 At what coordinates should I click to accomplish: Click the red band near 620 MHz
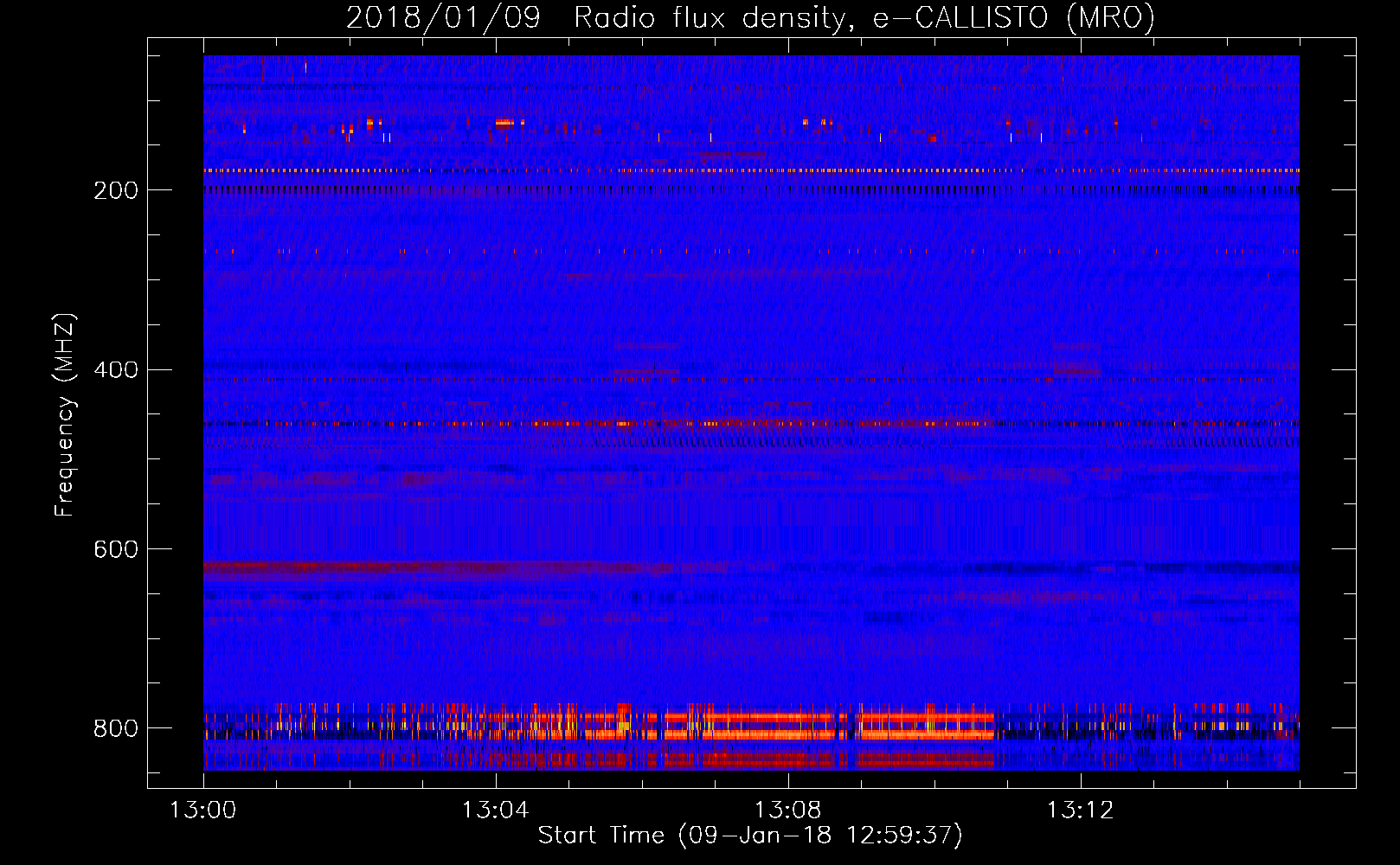pyautogui.click(x=437, y=568)
